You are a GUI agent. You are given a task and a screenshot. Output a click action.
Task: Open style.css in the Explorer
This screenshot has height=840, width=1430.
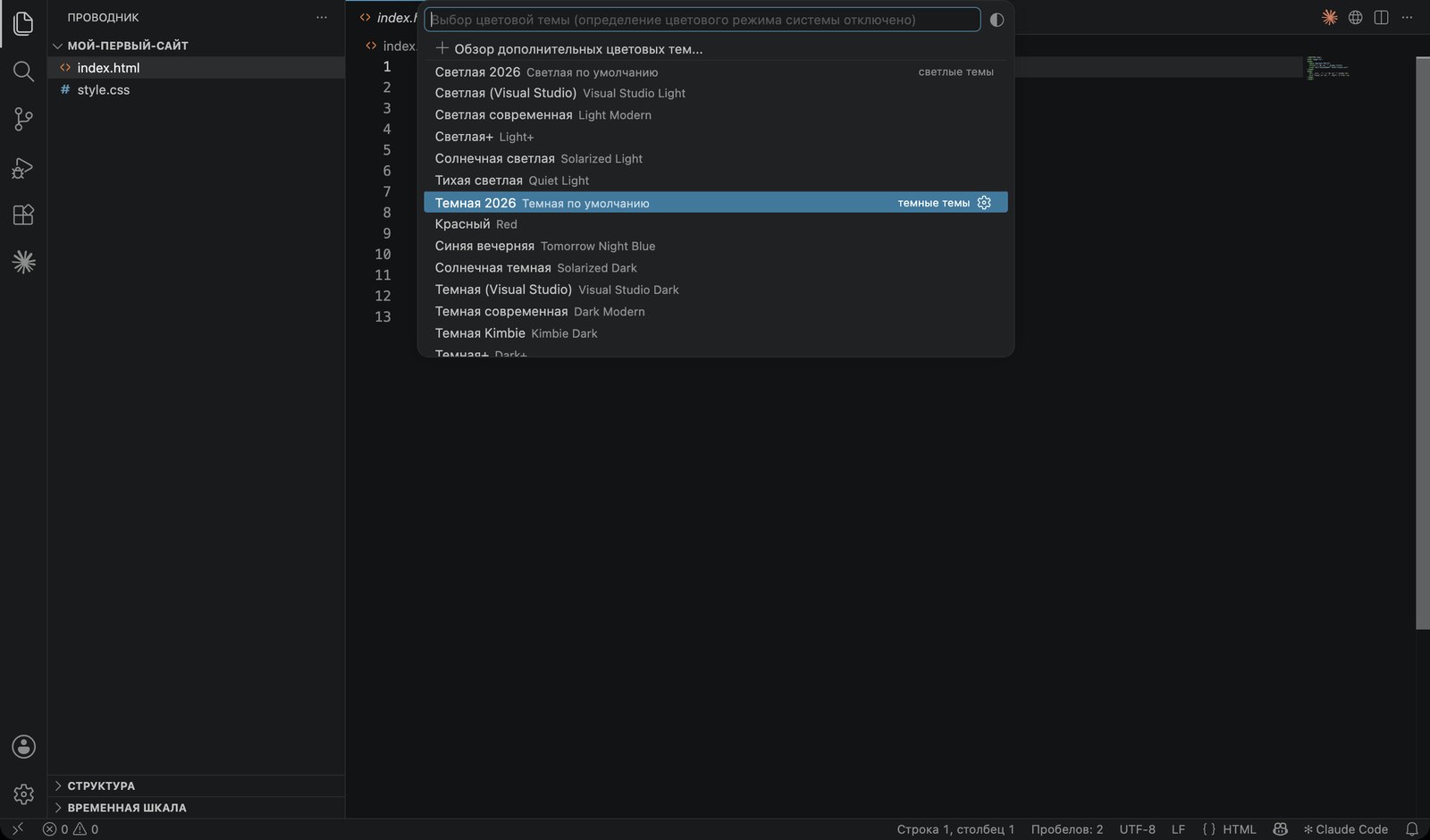point(104,89)
